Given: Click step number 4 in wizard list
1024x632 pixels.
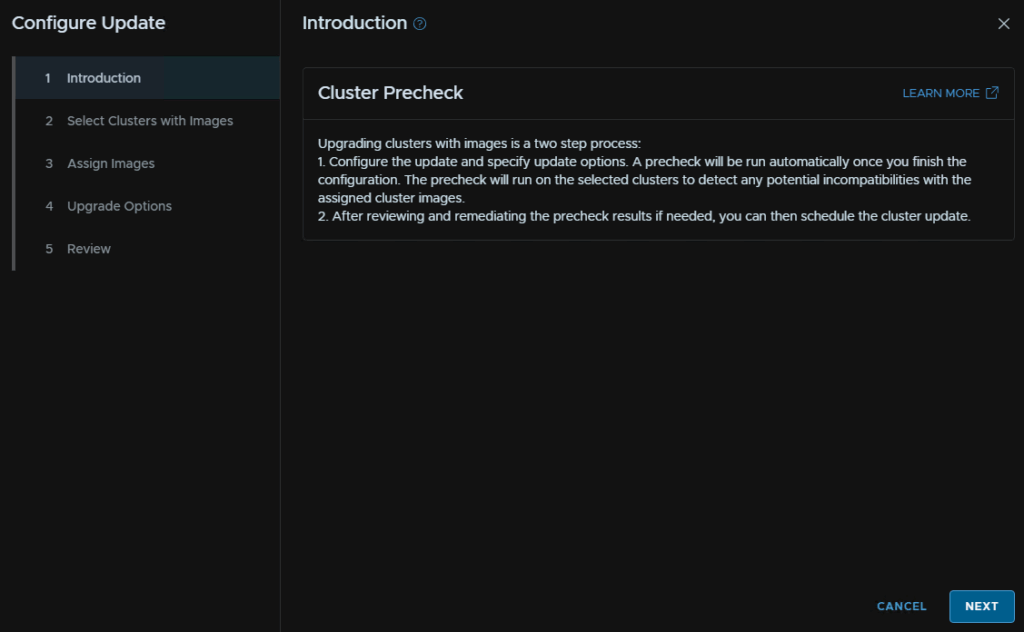Looking at the screenshot, I should pyautogui.click(x=48, y=206).
